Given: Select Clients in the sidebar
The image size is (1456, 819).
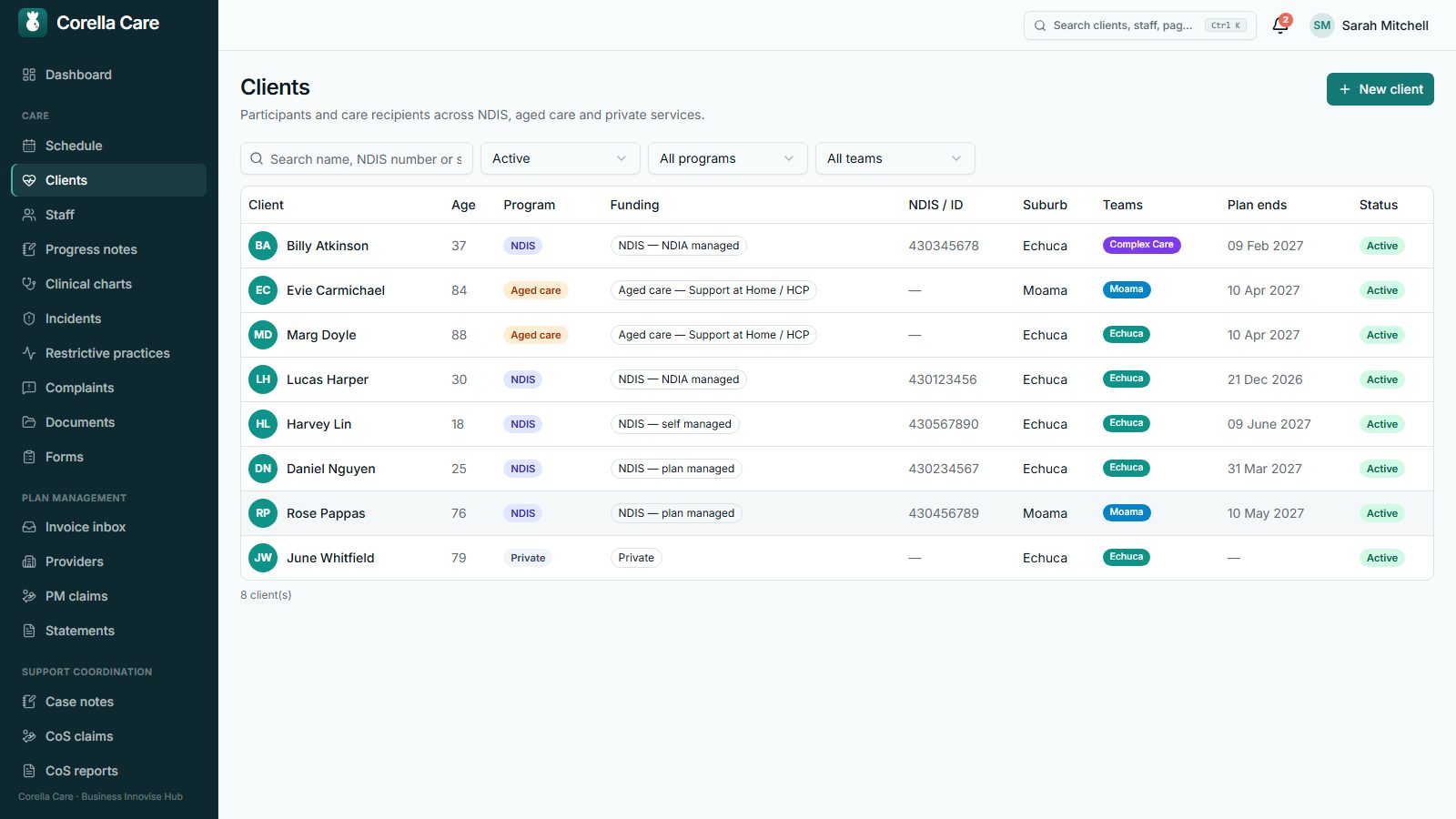Looking at the screenshot, I should [x=109, y=180].
